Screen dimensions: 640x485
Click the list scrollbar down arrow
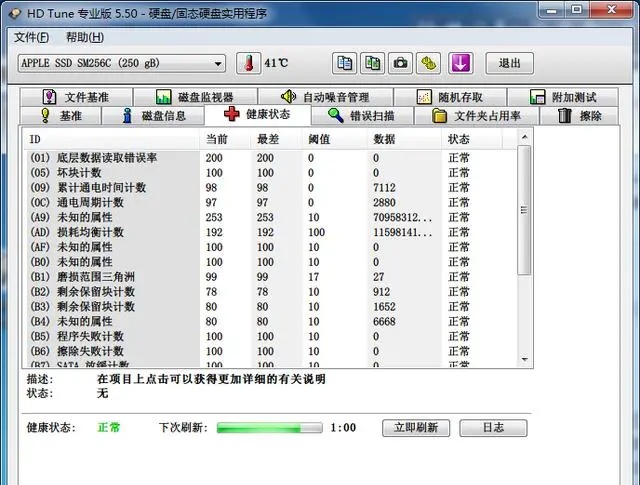tap(524, 359)
